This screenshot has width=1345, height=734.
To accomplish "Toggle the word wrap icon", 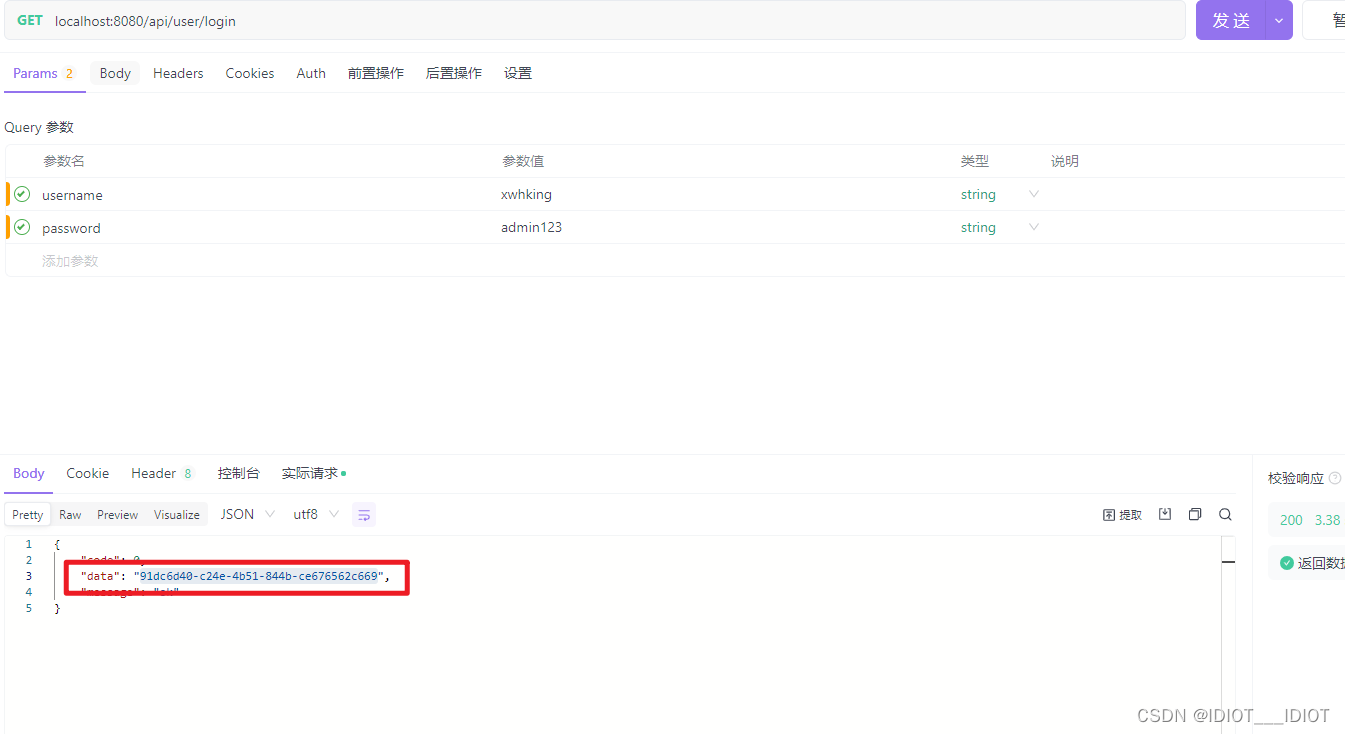I will tap(364, 515).
